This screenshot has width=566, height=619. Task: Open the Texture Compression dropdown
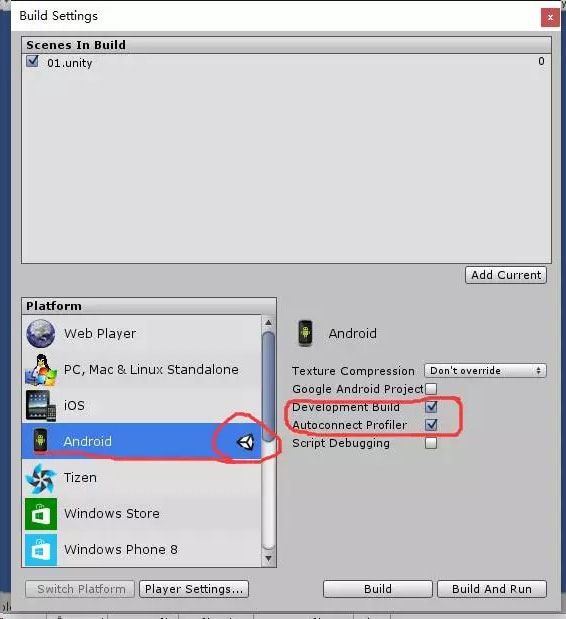pyautogui.click(x=485, y=371)
